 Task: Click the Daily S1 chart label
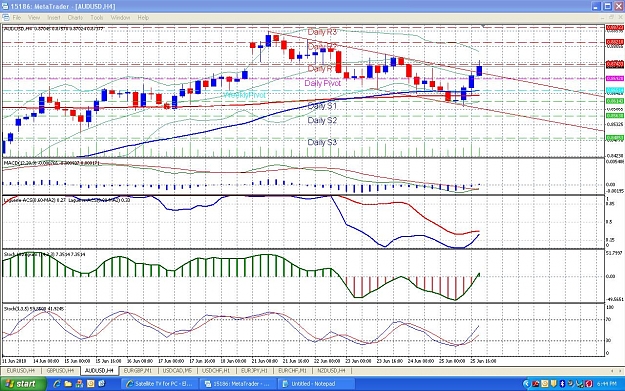(x=322, y=106)
